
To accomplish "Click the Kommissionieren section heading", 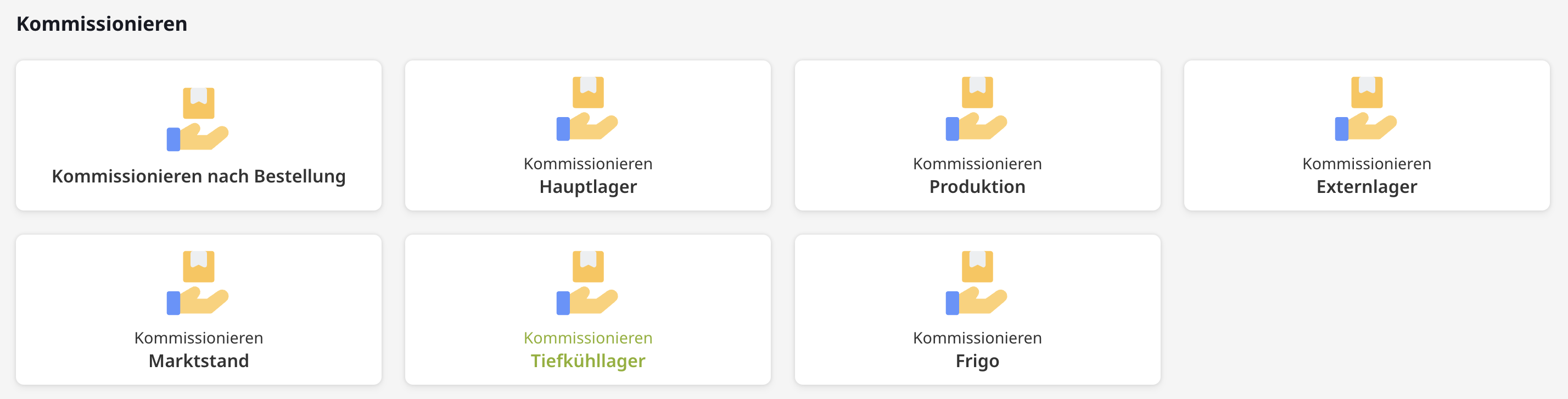I will click(x=102, y=24).
